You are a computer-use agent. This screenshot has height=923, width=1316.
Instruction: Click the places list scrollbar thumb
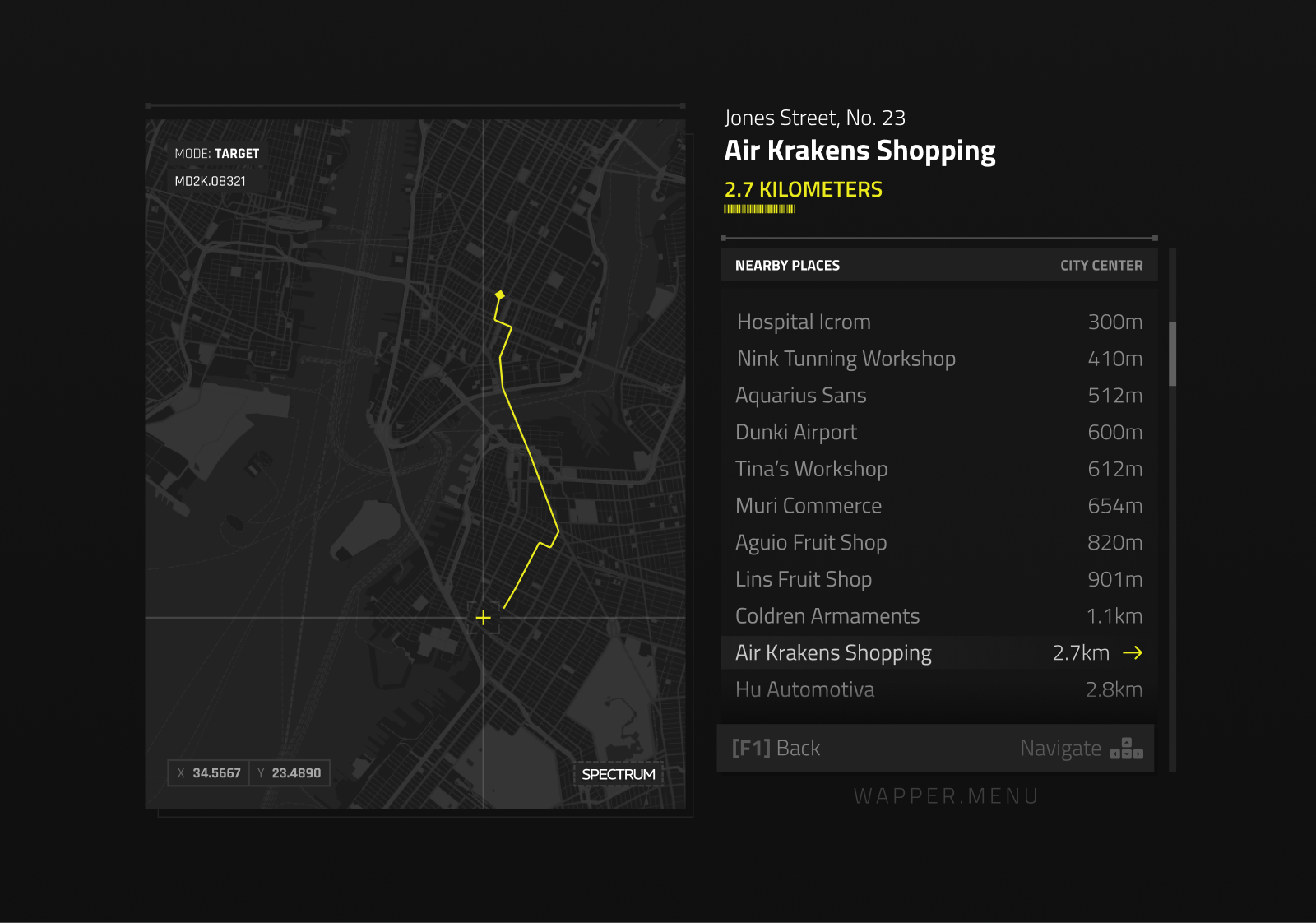(1172, 354)
